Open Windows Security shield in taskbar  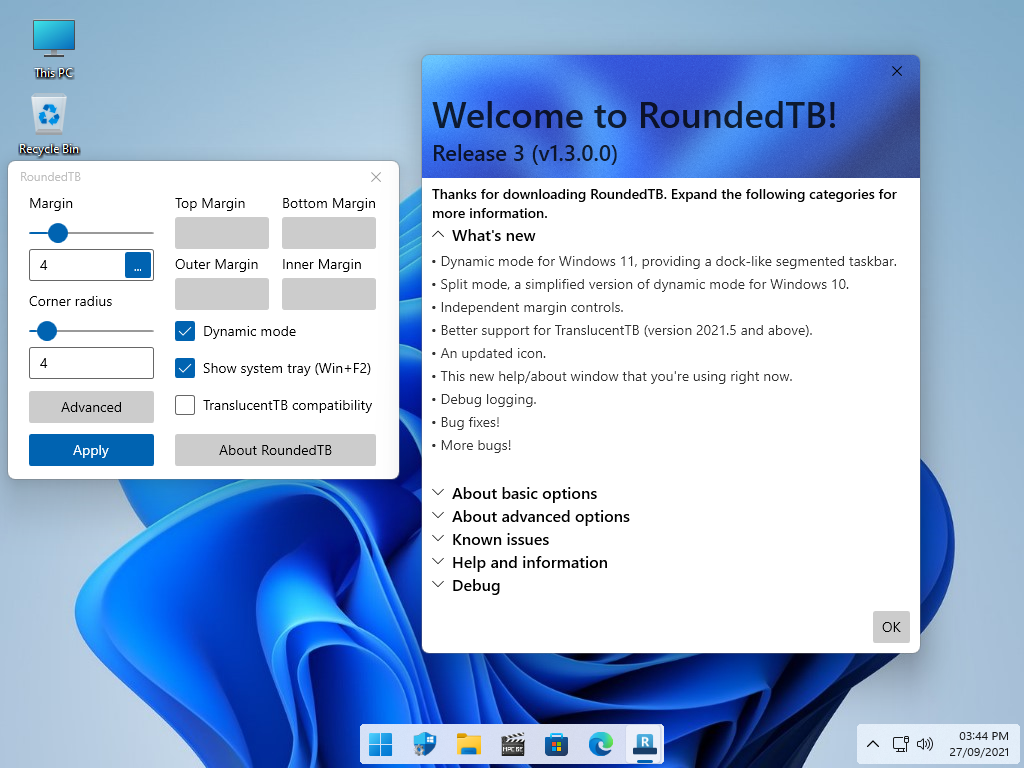pos(424,744)
